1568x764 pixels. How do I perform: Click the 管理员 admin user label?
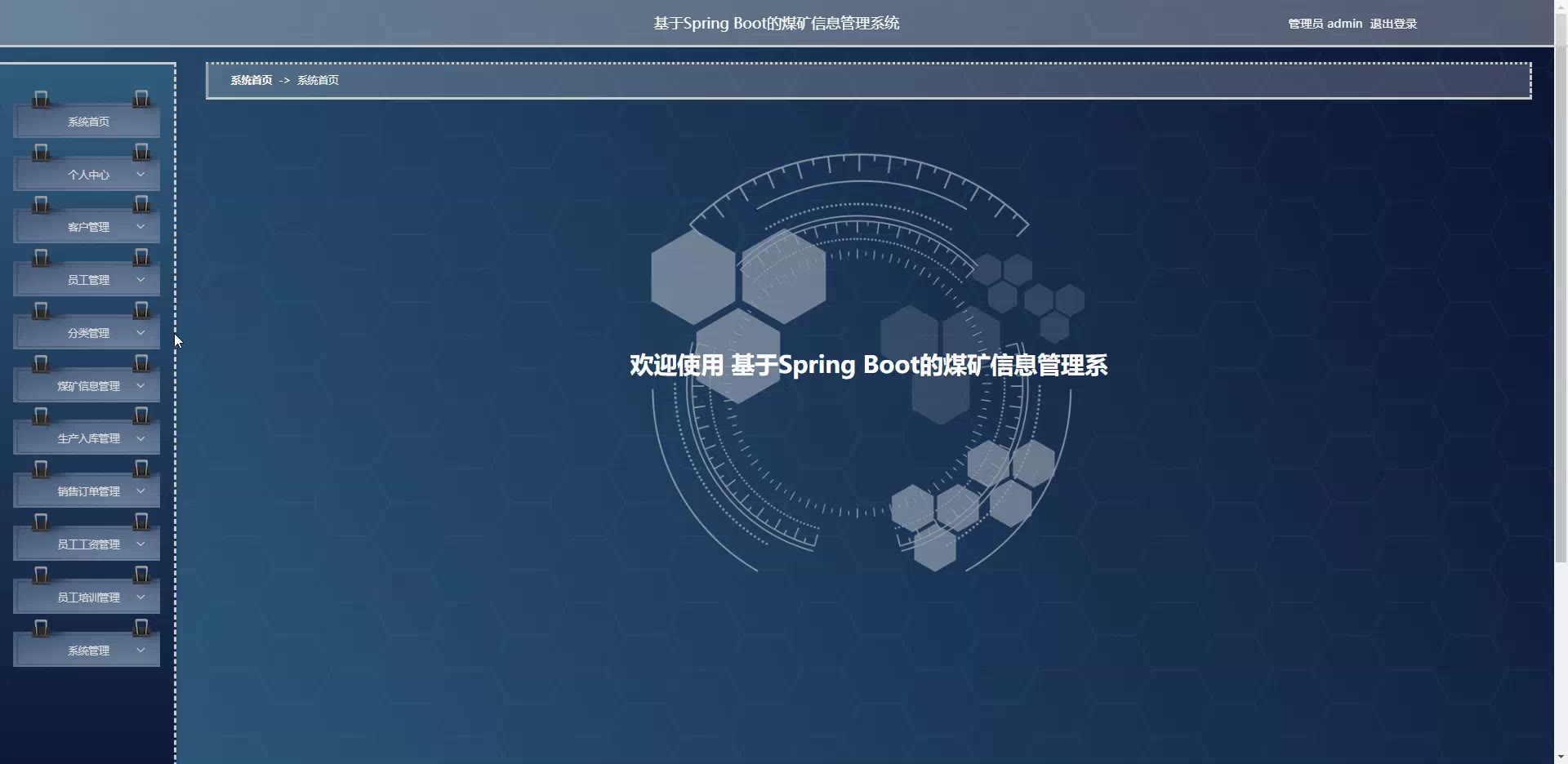[1325, 24]
